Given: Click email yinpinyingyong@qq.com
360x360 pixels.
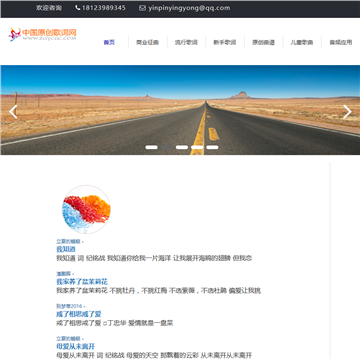Looking at the screenshot, I should point(189,8).
